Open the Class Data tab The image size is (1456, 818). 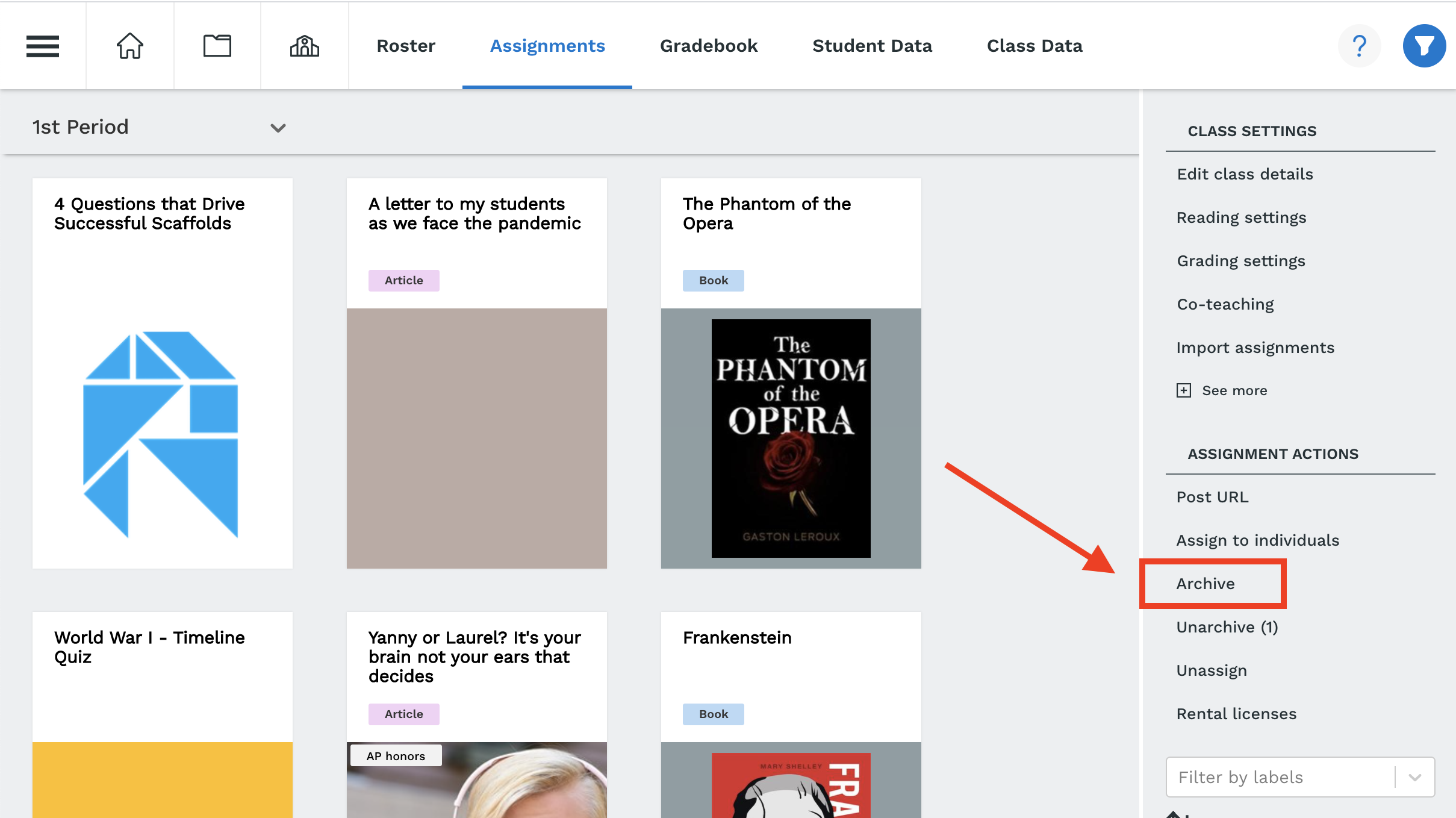pyautogui.click(x=1034, y=46)
